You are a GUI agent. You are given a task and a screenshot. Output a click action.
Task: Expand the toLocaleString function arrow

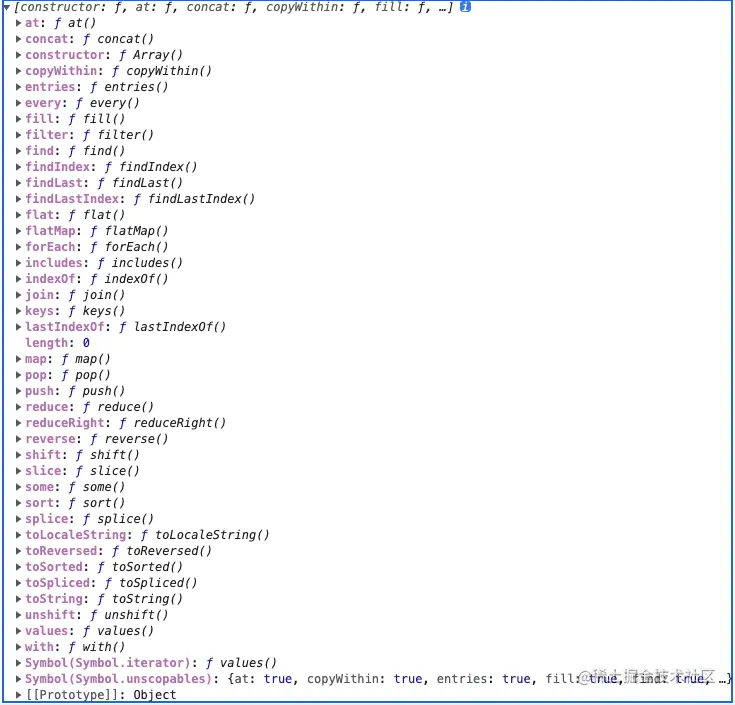click(x=18, y=534)
